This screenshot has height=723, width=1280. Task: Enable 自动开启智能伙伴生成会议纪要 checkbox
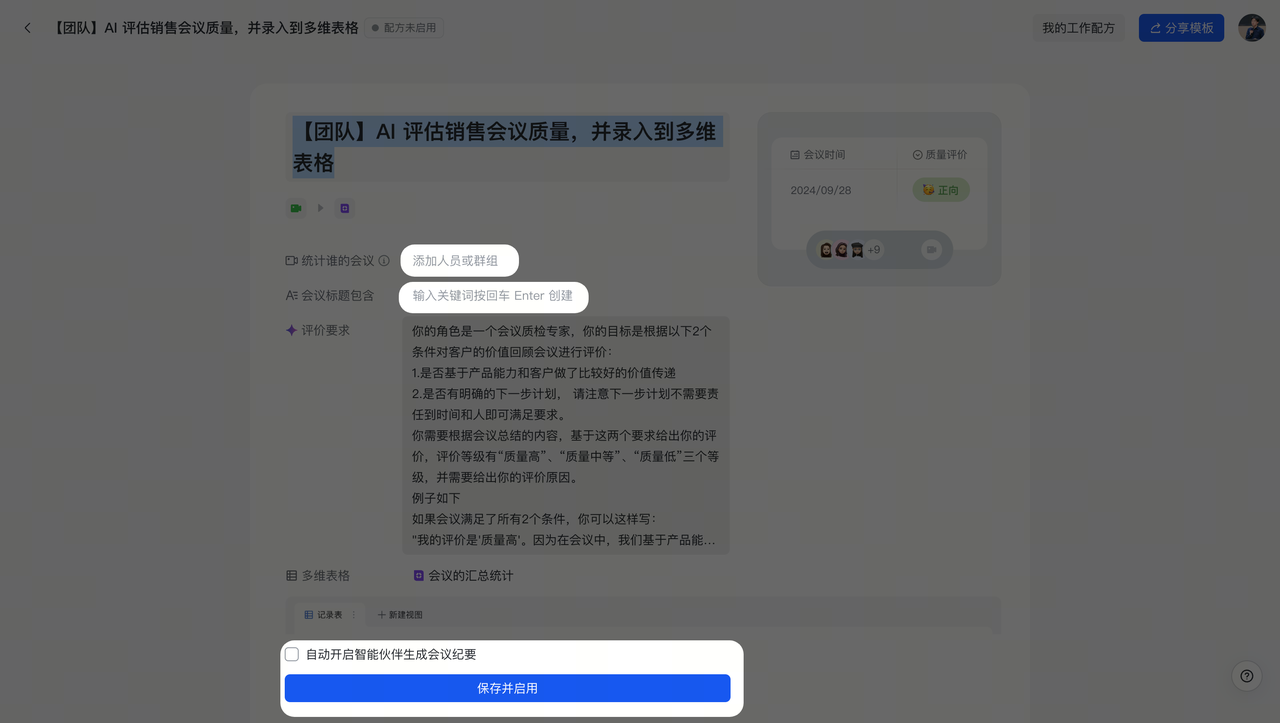coord(292,655)
